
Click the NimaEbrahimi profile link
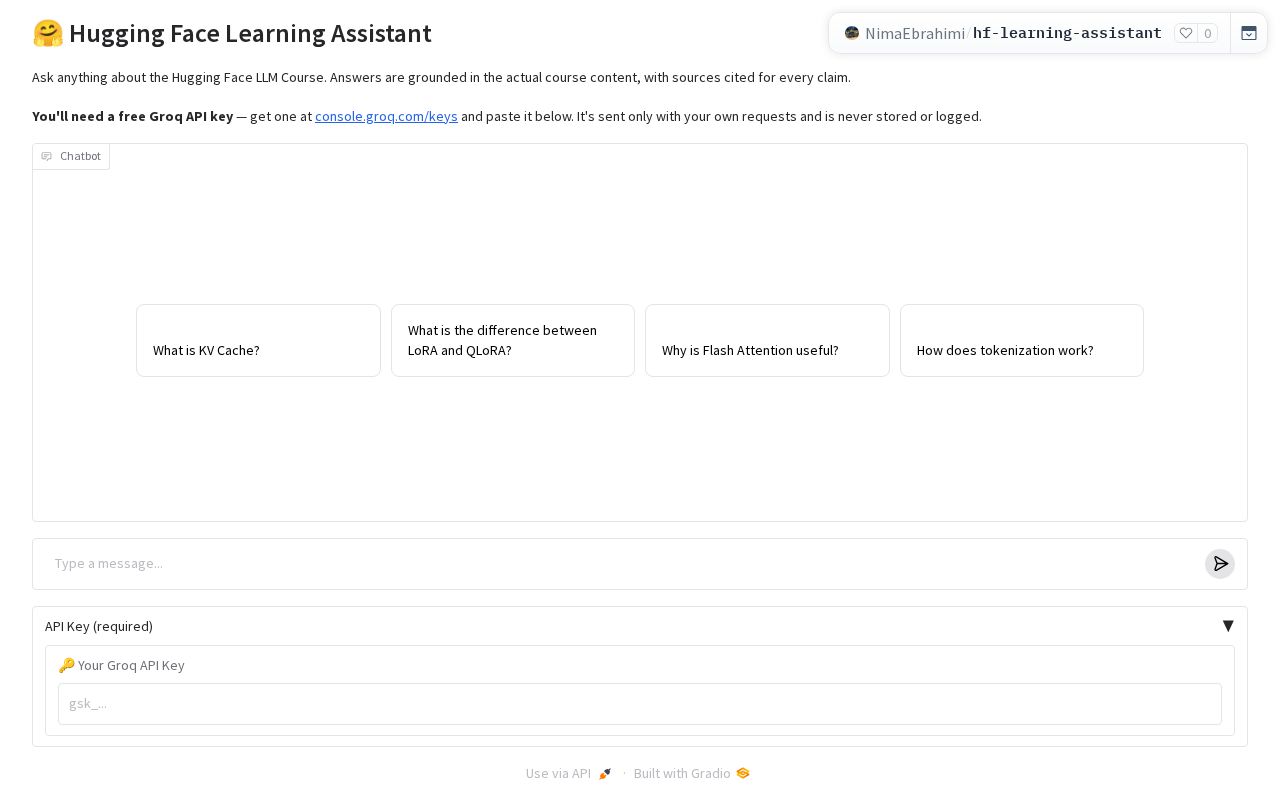point(915,33)
